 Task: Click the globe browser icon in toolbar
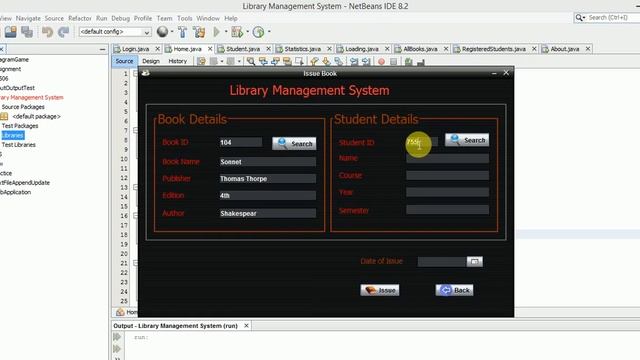[162, 31]
